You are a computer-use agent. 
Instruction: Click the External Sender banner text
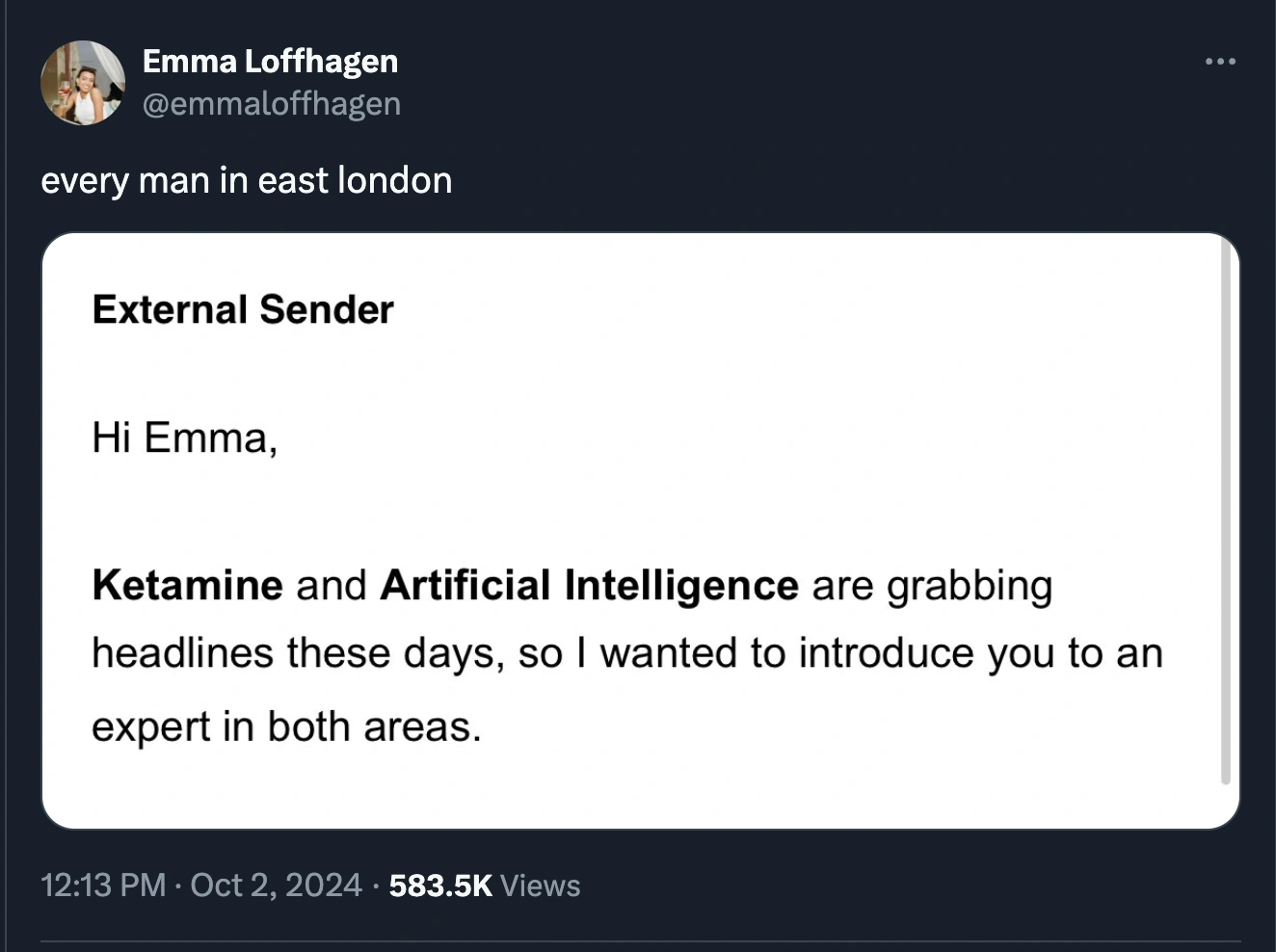(242, 308)
